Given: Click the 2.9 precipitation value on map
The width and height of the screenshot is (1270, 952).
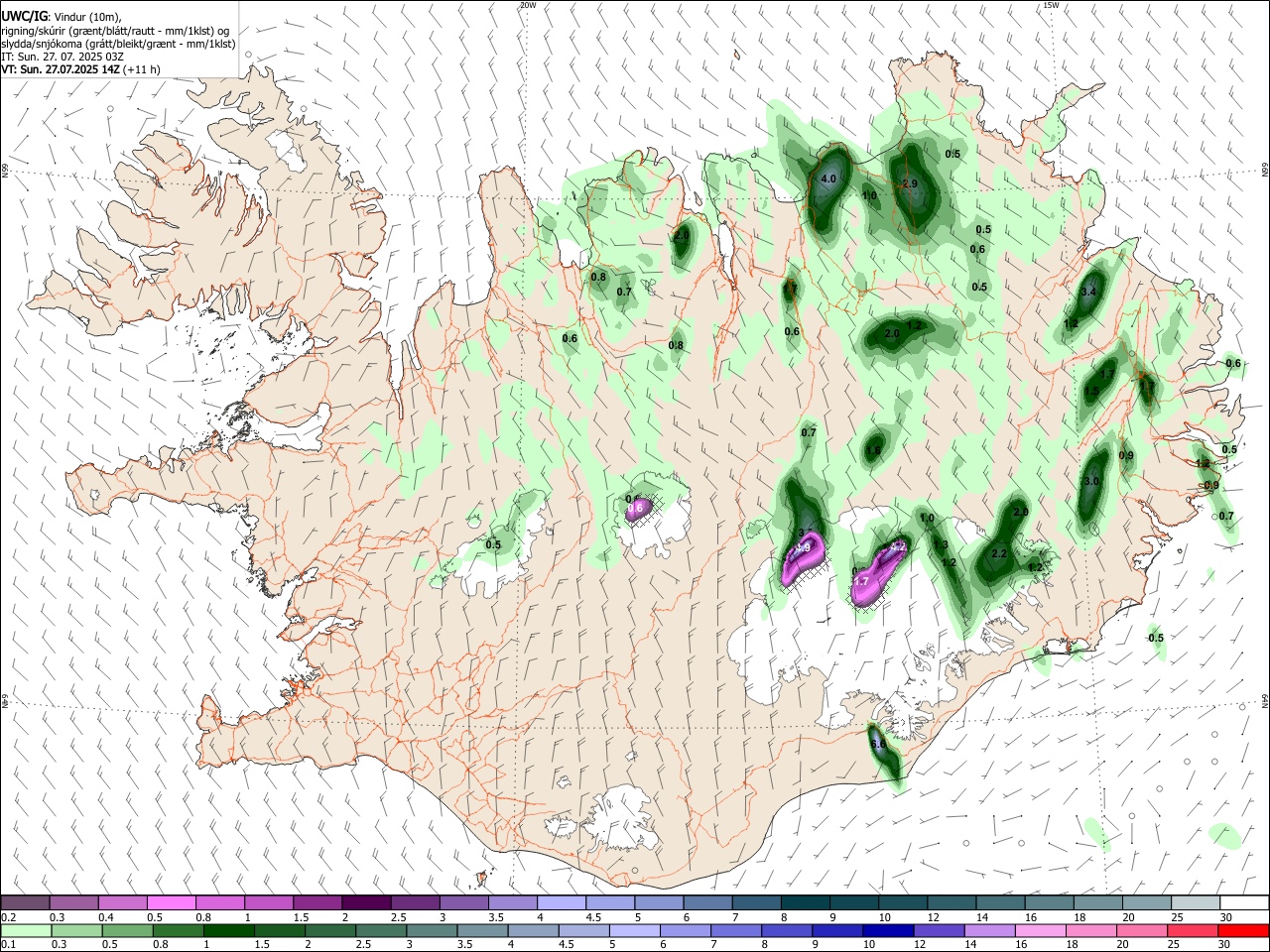Looking at the screenshot, I should tap(910, 184).
